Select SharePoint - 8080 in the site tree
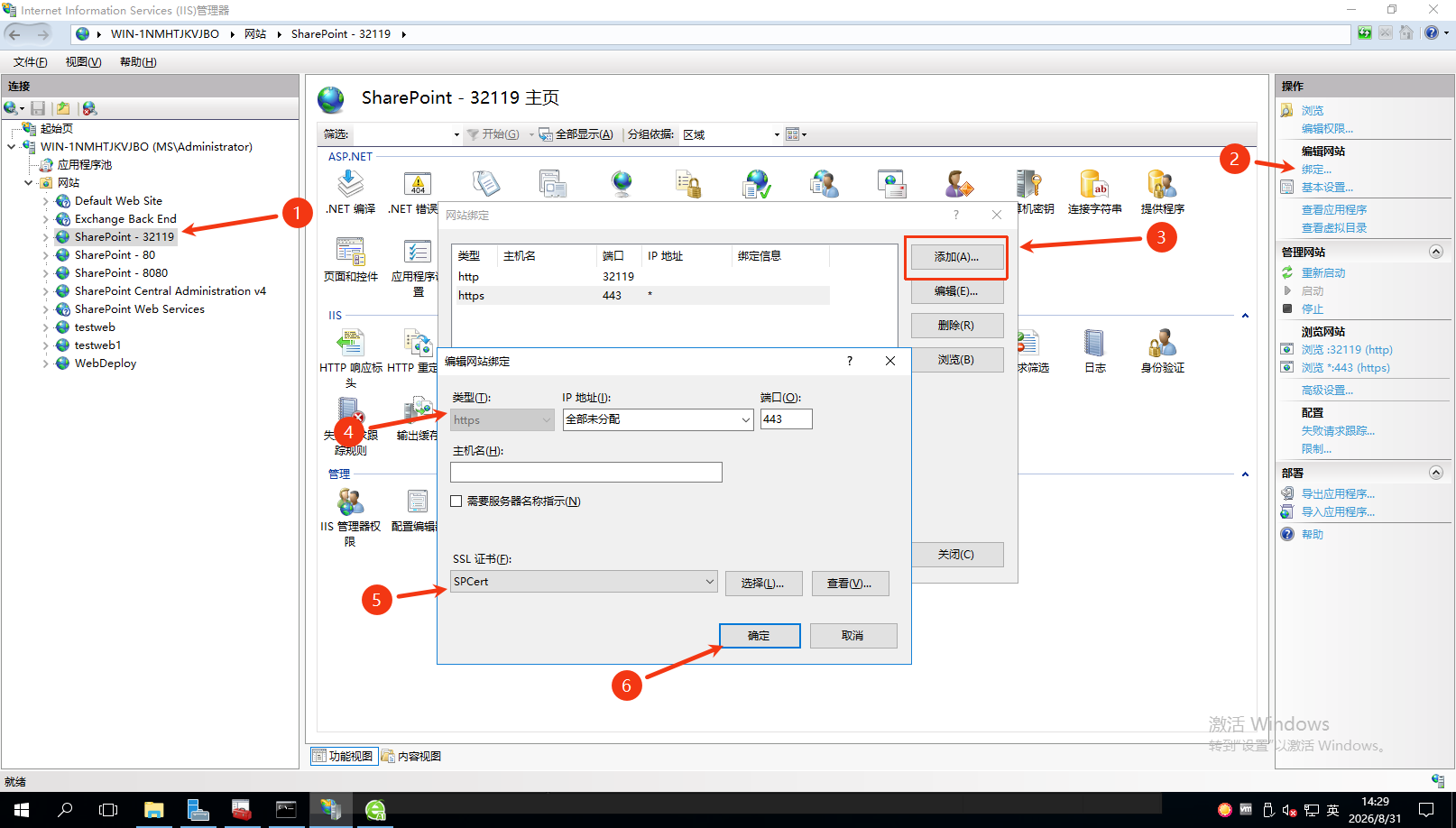Viewport: 1456px width, 828px height. pyautogui.click(x=121, y=273)
